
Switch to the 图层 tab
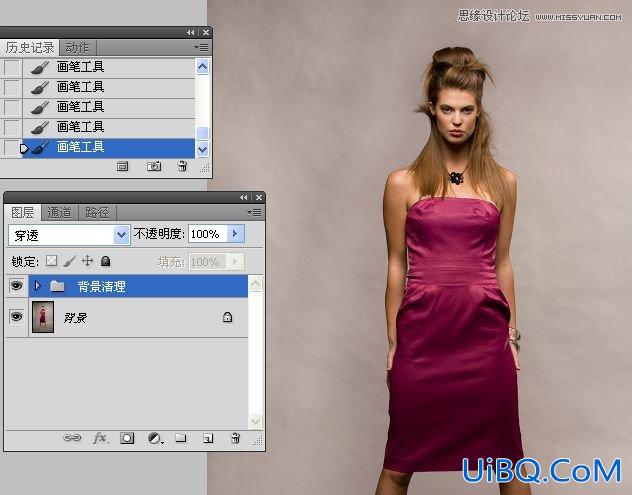(23, 212)
